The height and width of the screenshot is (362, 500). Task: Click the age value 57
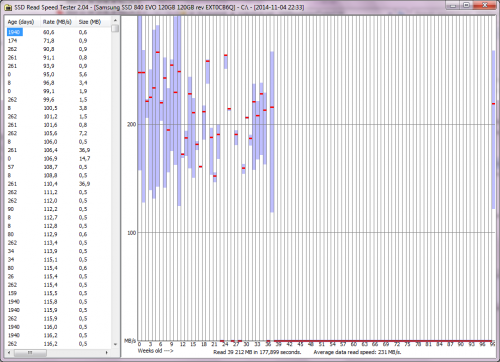(11, 167)
